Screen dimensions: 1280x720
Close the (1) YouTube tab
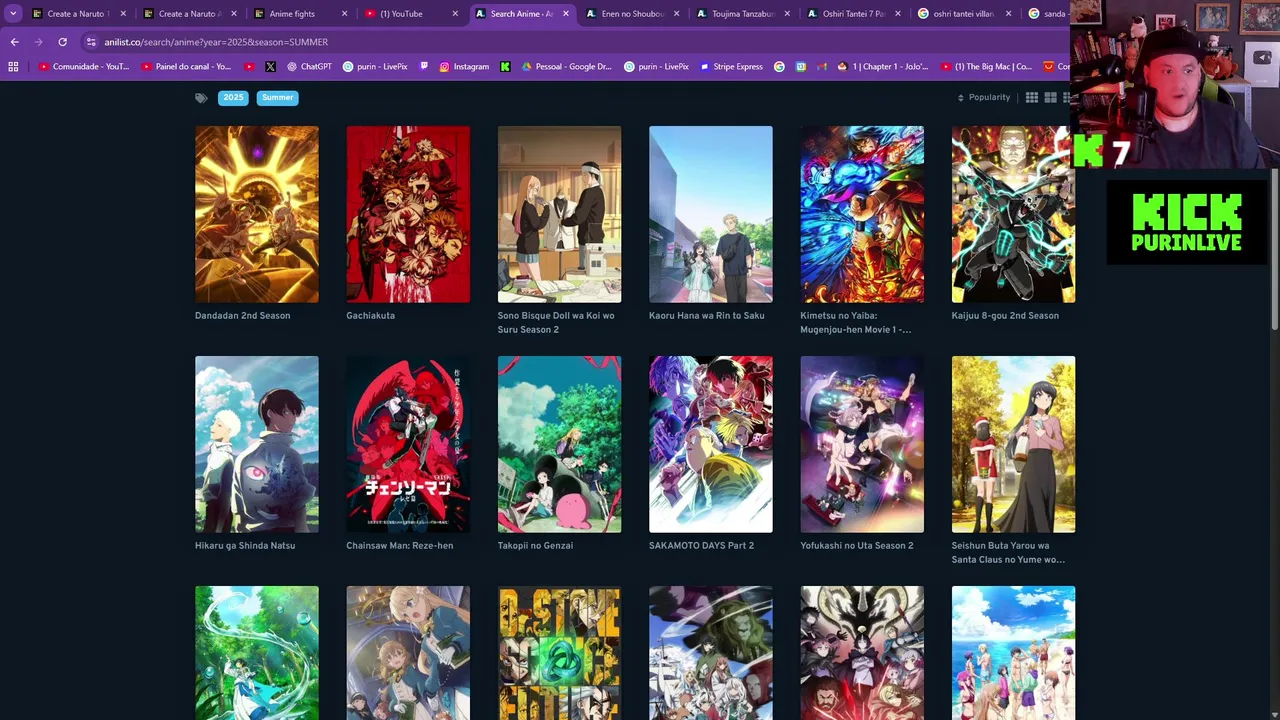click(x=455, y=14)
